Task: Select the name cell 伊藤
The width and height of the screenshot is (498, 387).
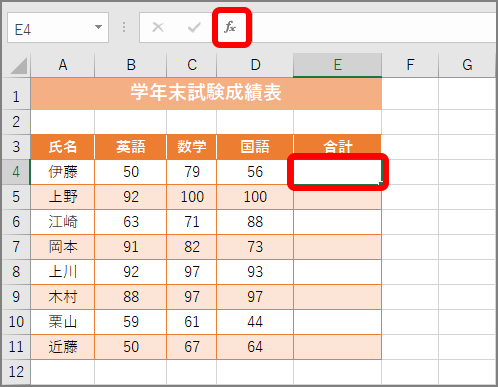Action: pos(63,172)
